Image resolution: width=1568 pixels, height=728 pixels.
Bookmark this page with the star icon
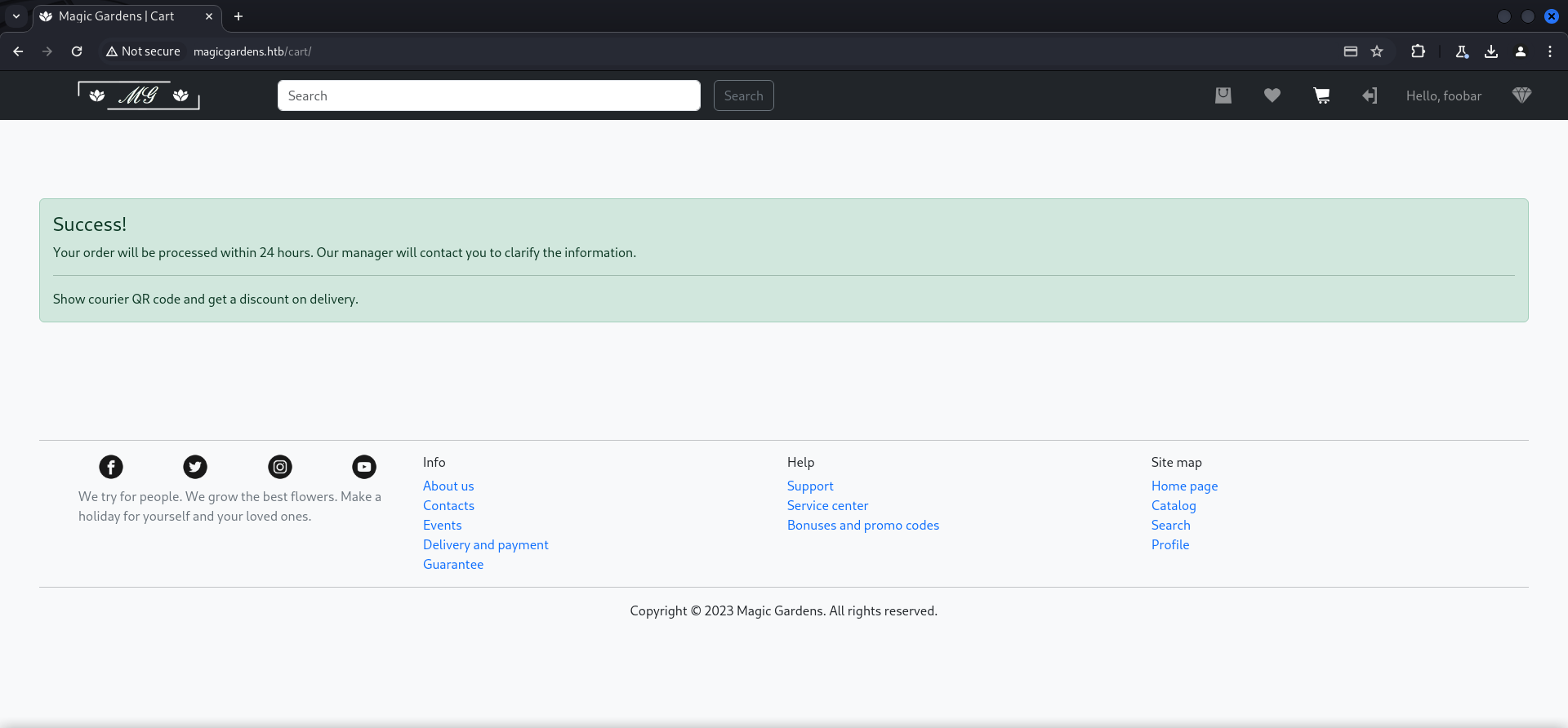click(1377, 51)
